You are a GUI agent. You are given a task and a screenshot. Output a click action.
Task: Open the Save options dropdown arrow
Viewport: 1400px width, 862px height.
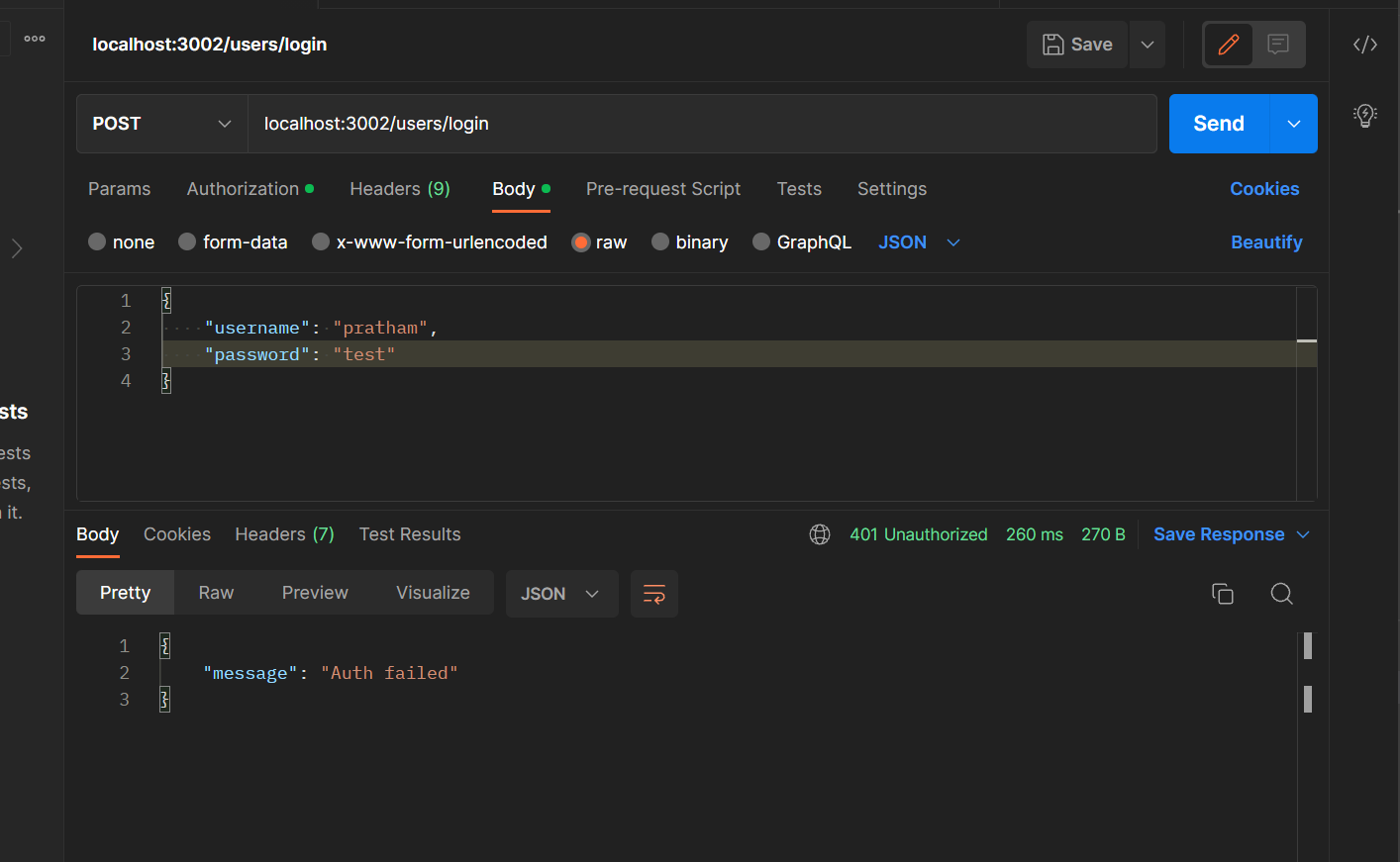tap(1148, 45)
